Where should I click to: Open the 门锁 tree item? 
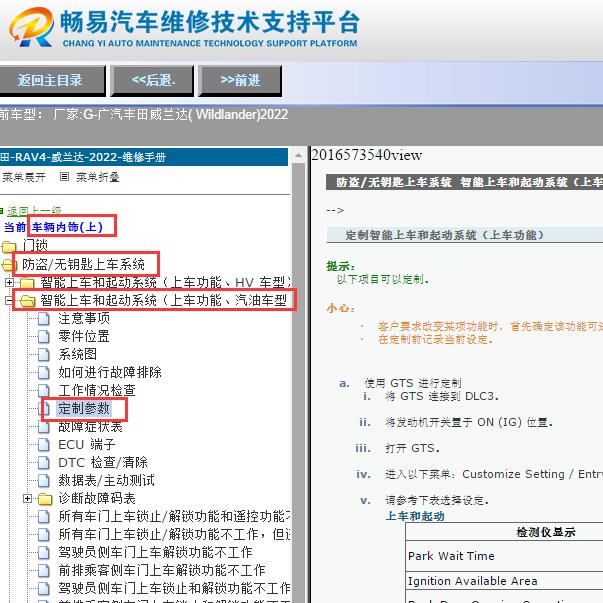coord(35,245)
